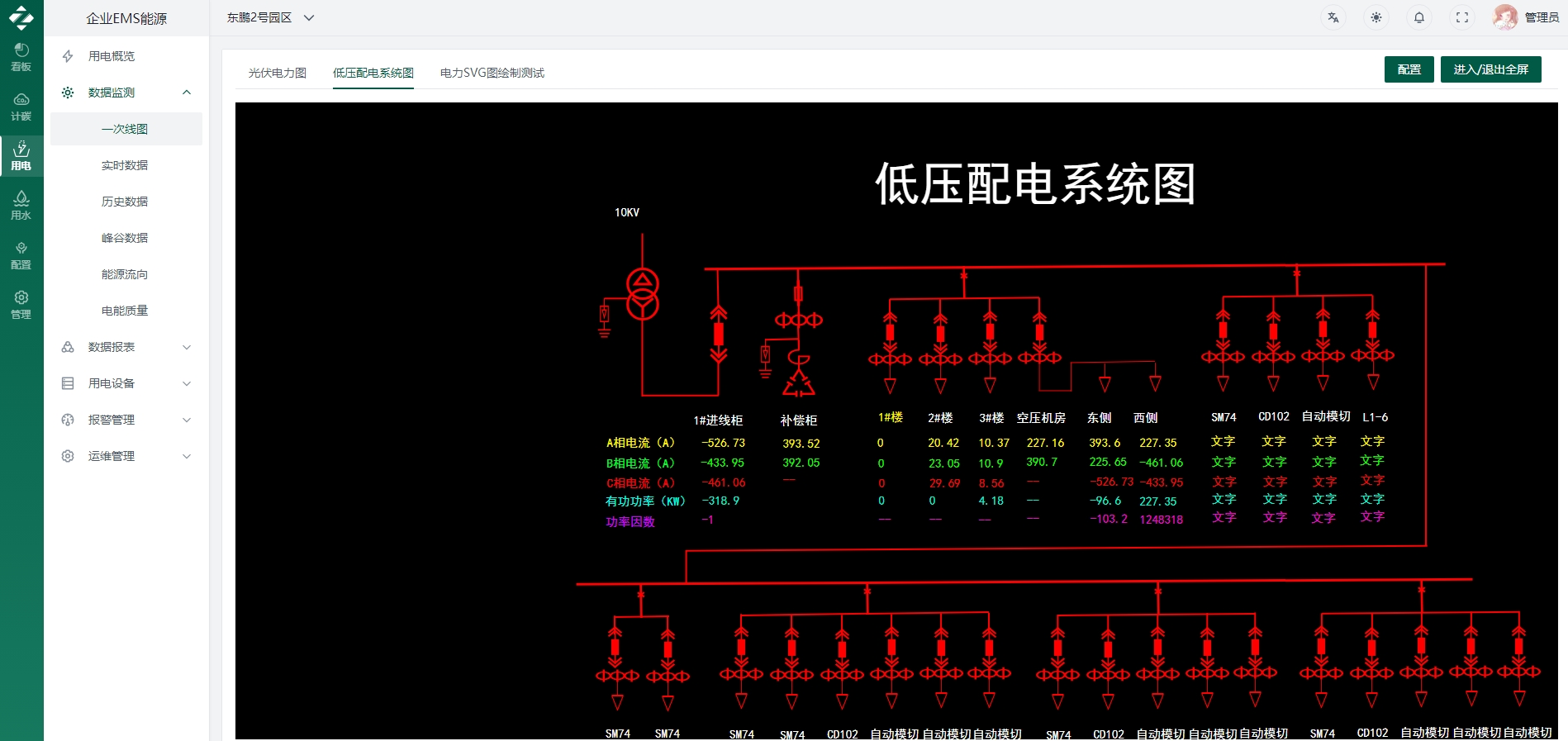The image size is (1568, 741).
Task: Click the L1-6 label
Action: (1375, 417)
